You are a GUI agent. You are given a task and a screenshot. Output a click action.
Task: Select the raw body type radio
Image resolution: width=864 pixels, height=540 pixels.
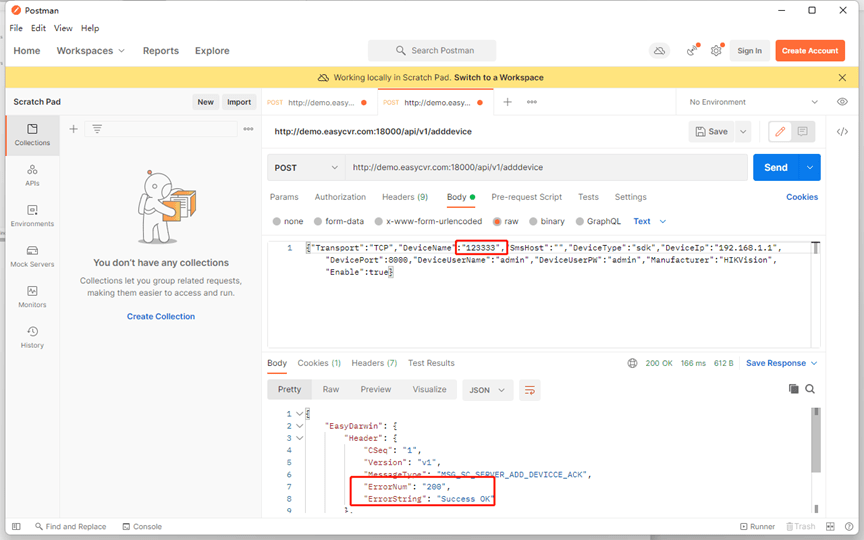(497, 222)
